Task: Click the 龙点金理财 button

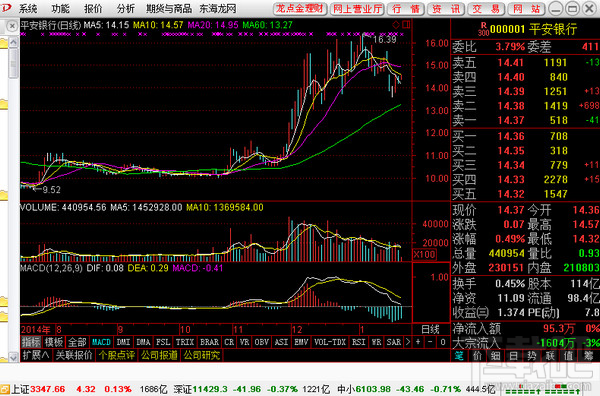Action: click(x=300, y=9)
